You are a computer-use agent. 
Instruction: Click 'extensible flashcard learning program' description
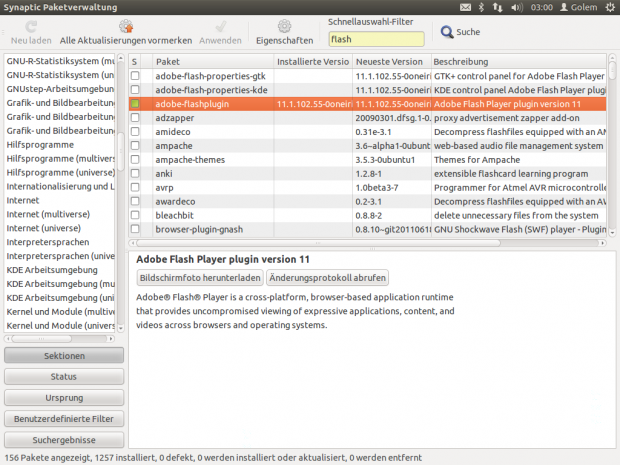coord(511,174)
